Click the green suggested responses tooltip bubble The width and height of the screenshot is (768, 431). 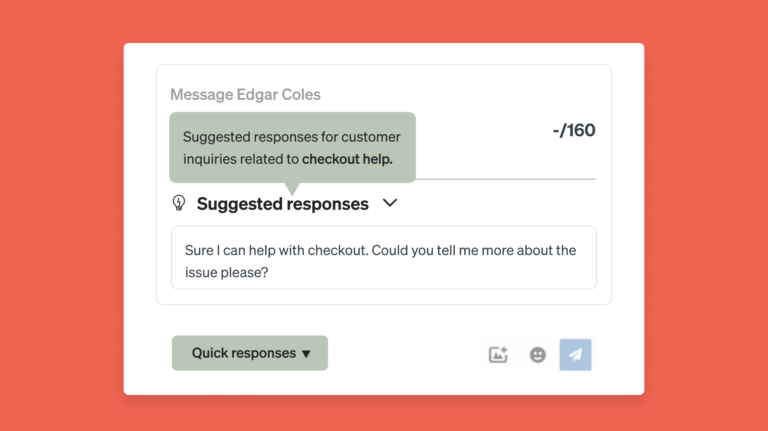(x=292, y=147)
